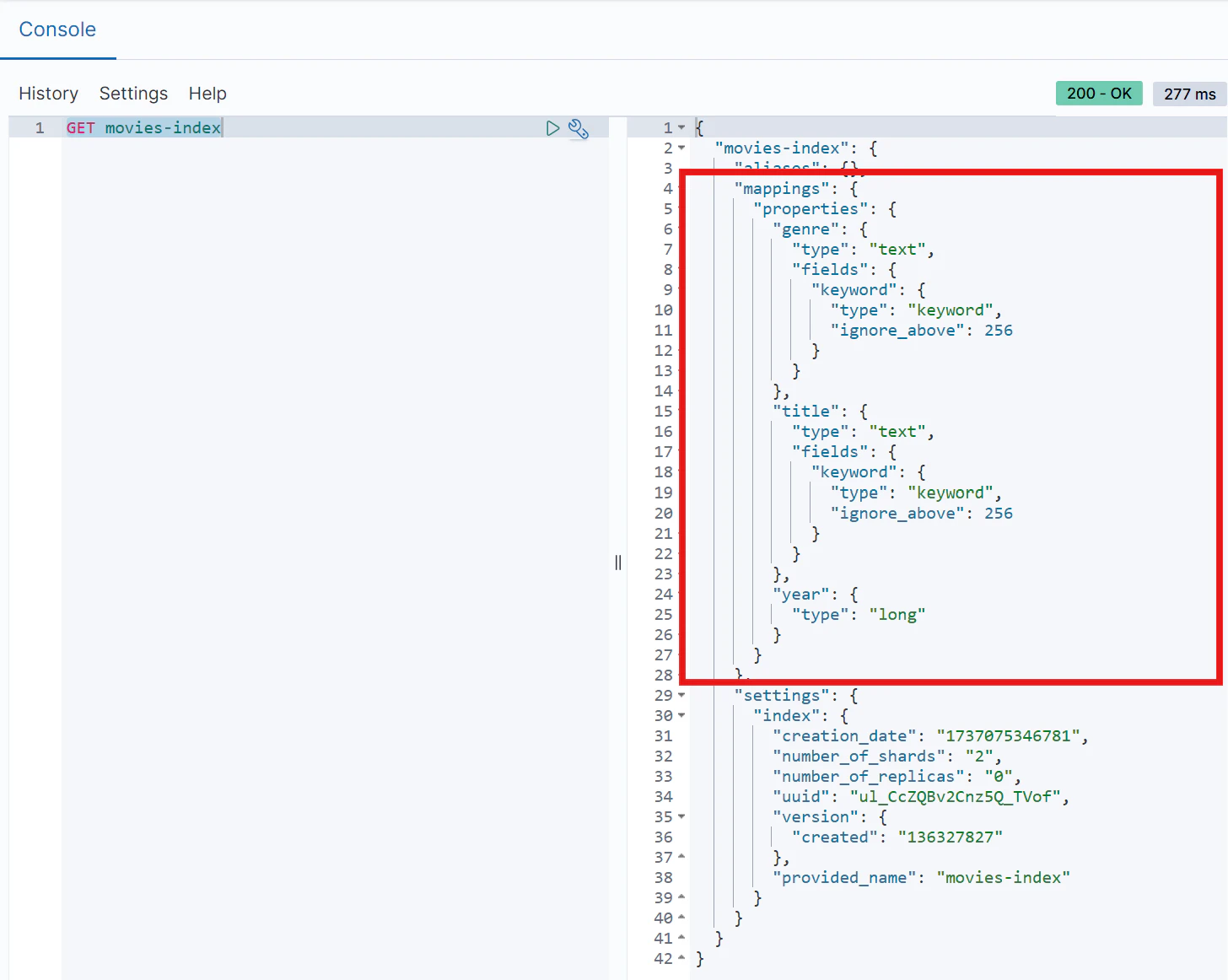Collapse the movies-index block on line 2

click(681, 148)
